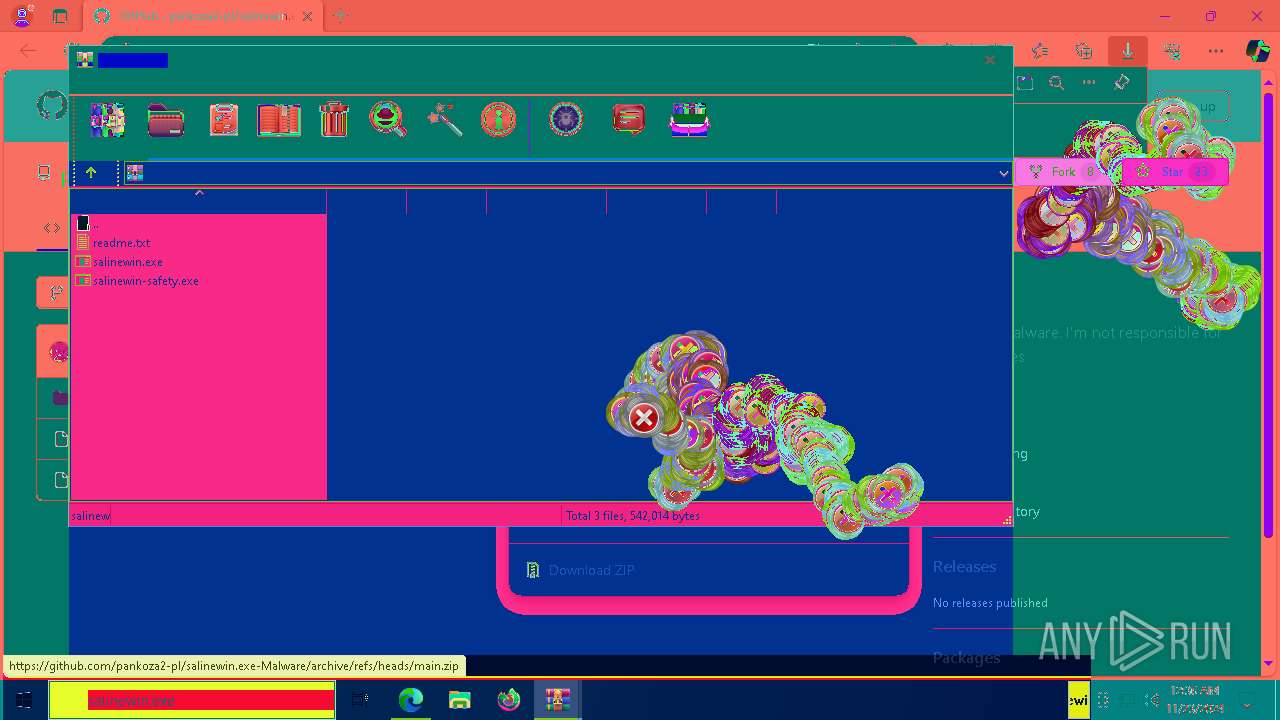The height and width of the screenshot is (720, 1280).
Task: Go up one folder with the arrow button
Action: coord(91,173)
